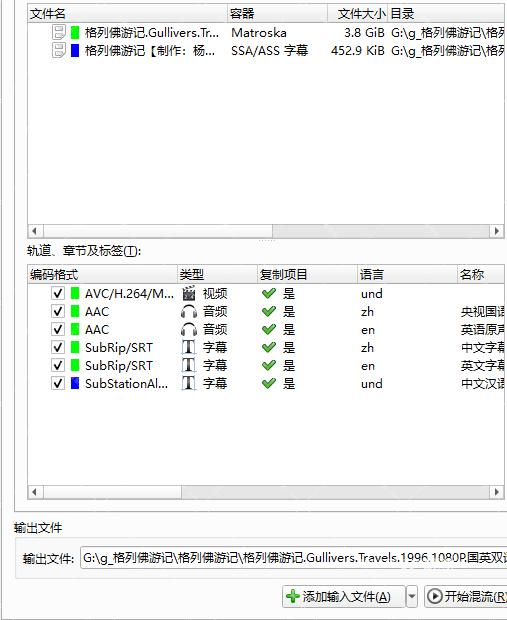Uncheck the AVC/H.264 video track checkbox

[58, 293]
